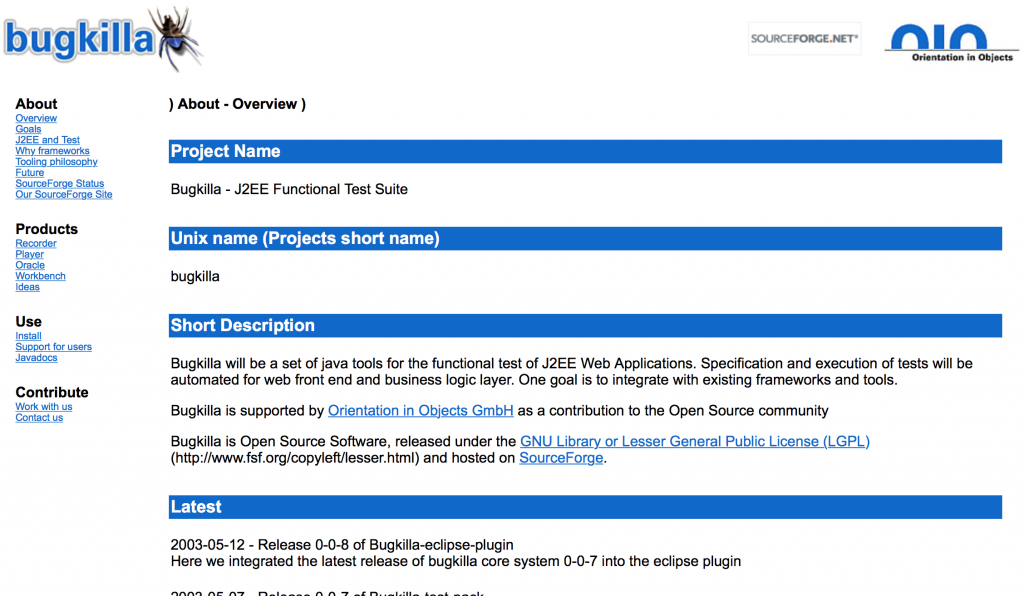This screenshot has width=1024, height=596.
Task: Open the Javadocs link
Action: (37, 358)
